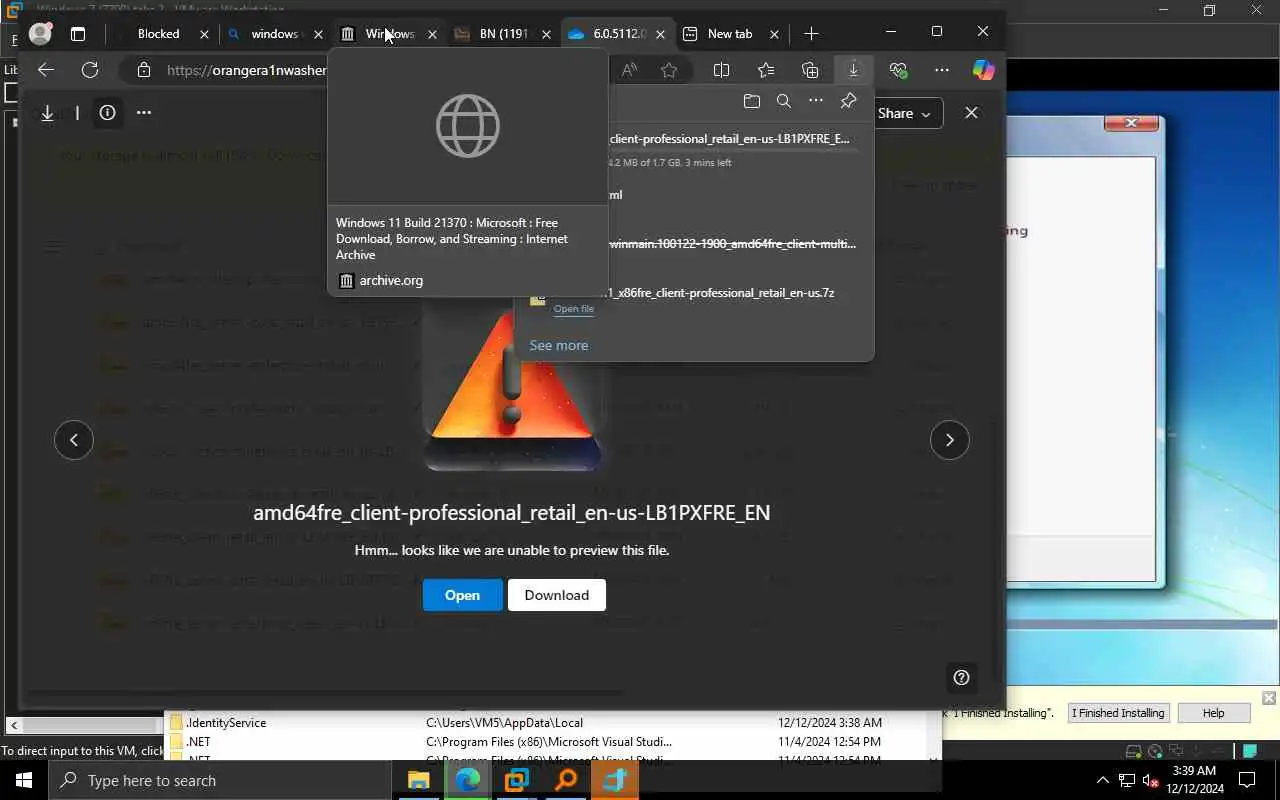Click I Finished Installing in VMware
This screenshot has width=1280, height=800.
tap(1118, 713)
